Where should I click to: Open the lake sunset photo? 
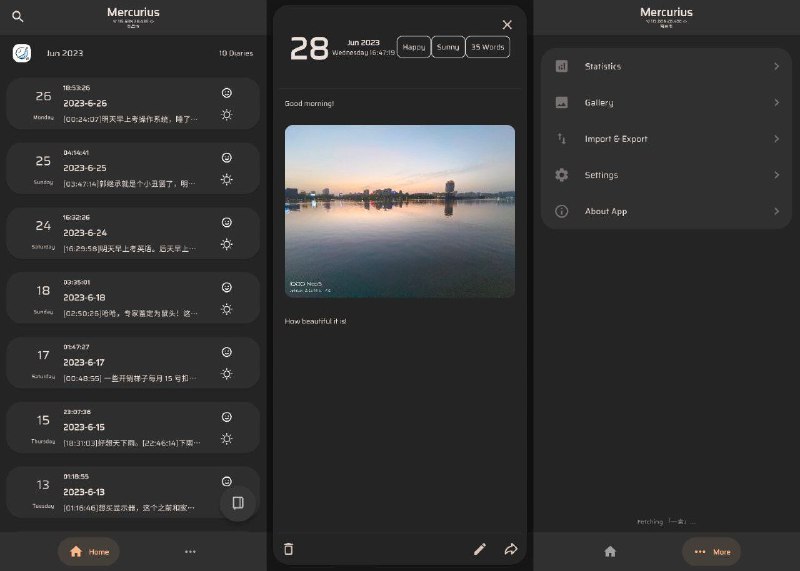[x=400, y=211]
